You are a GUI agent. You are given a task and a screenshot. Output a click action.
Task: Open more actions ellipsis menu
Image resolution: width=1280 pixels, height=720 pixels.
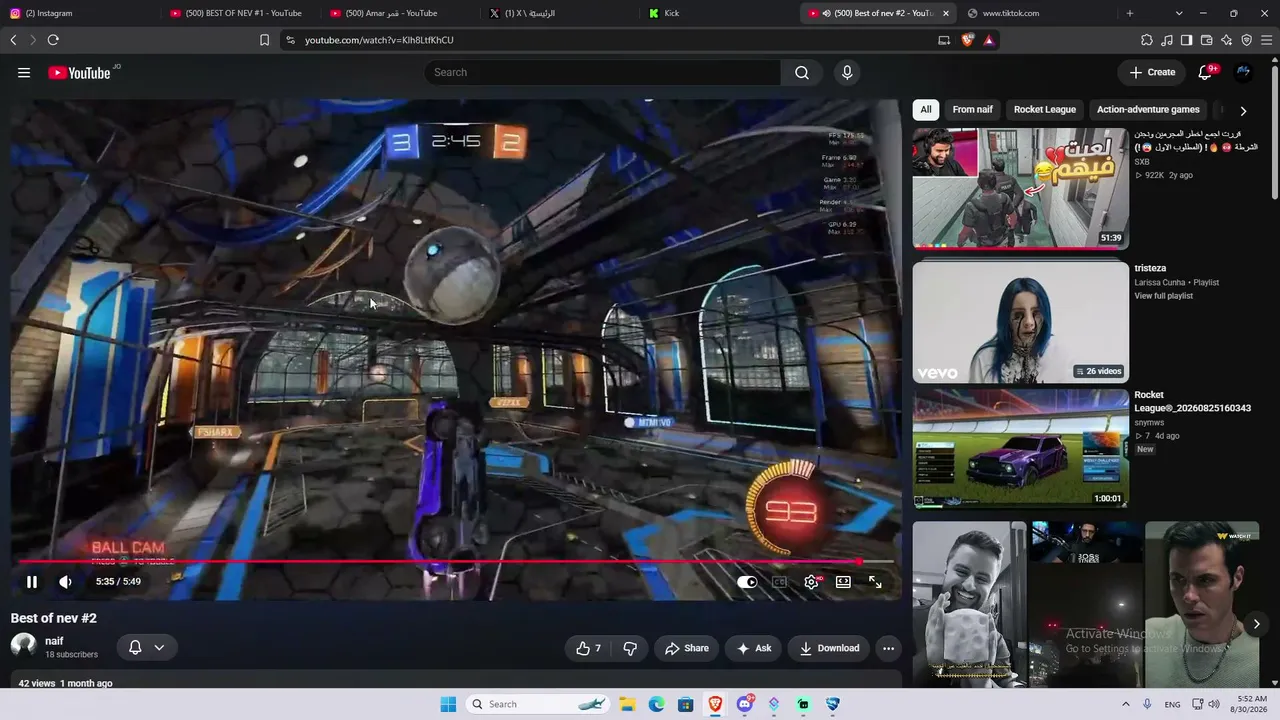click(x=888, y=648)
